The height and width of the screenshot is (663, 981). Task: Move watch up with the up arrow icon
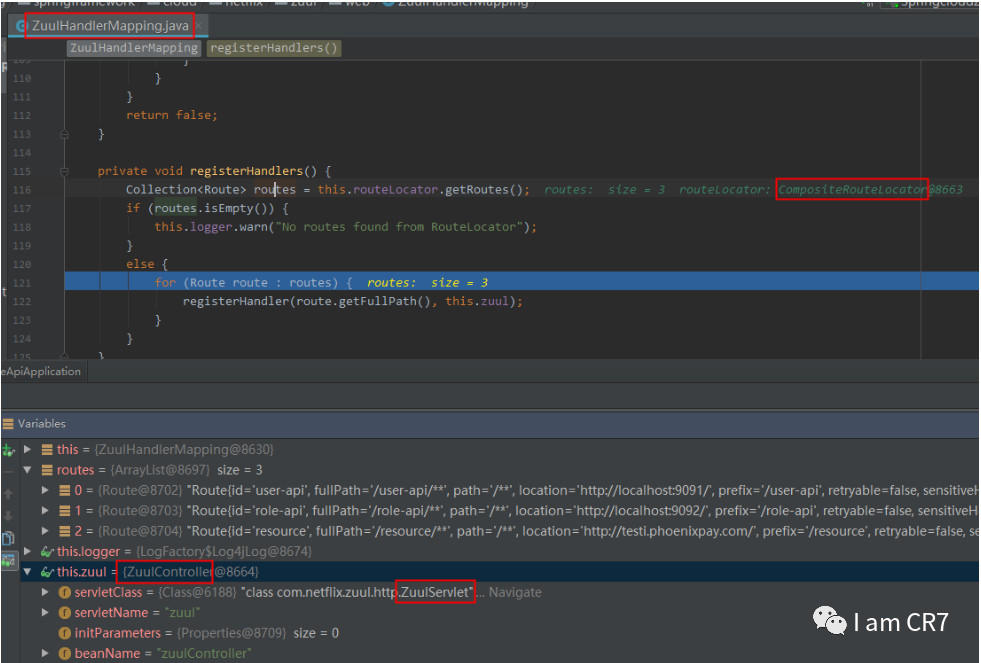8,494
